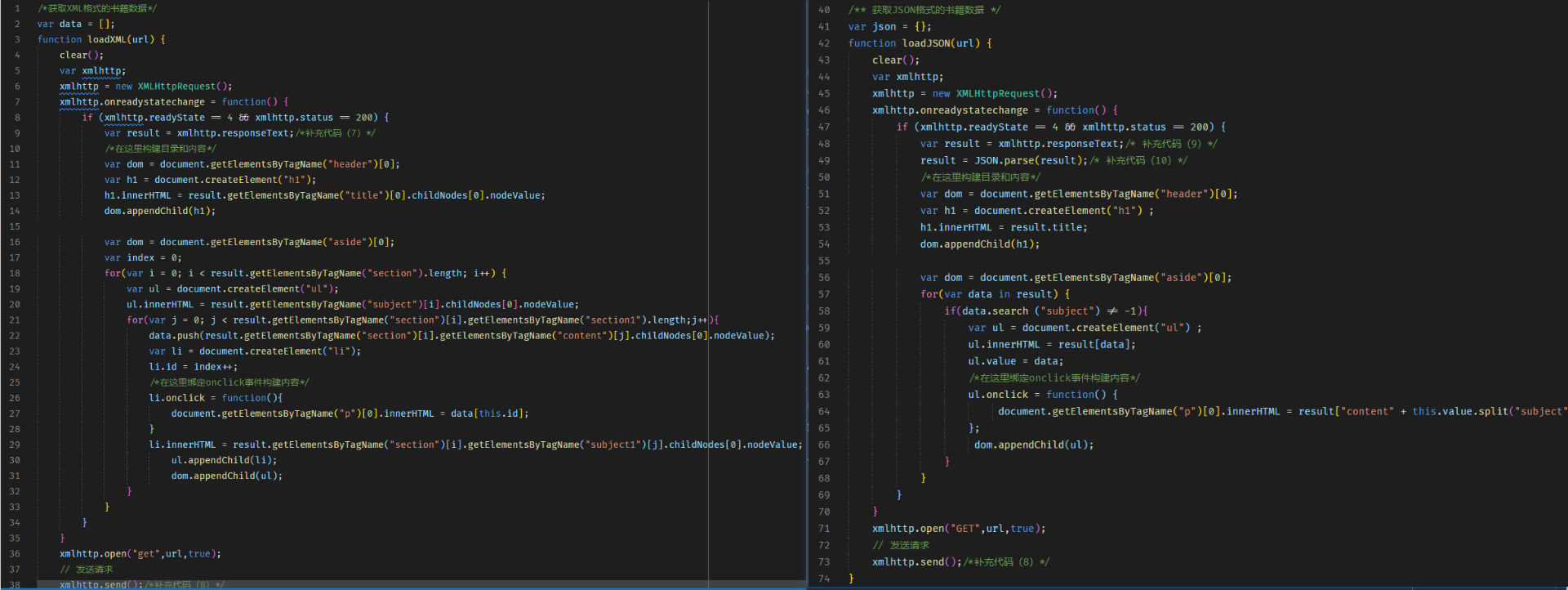Click the "/* 补充代码 (10) */" comment
Viewport: 1568px width, 590px height.
click(x=1139, y=160)
